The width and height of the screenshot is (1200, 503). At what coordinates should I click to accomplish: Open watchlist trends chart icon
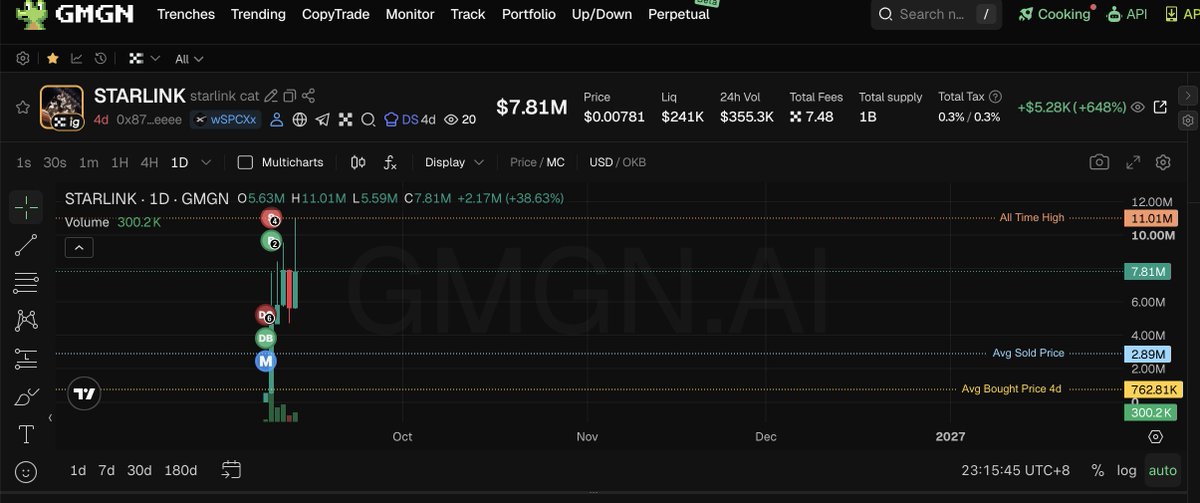tap(76, 59)
